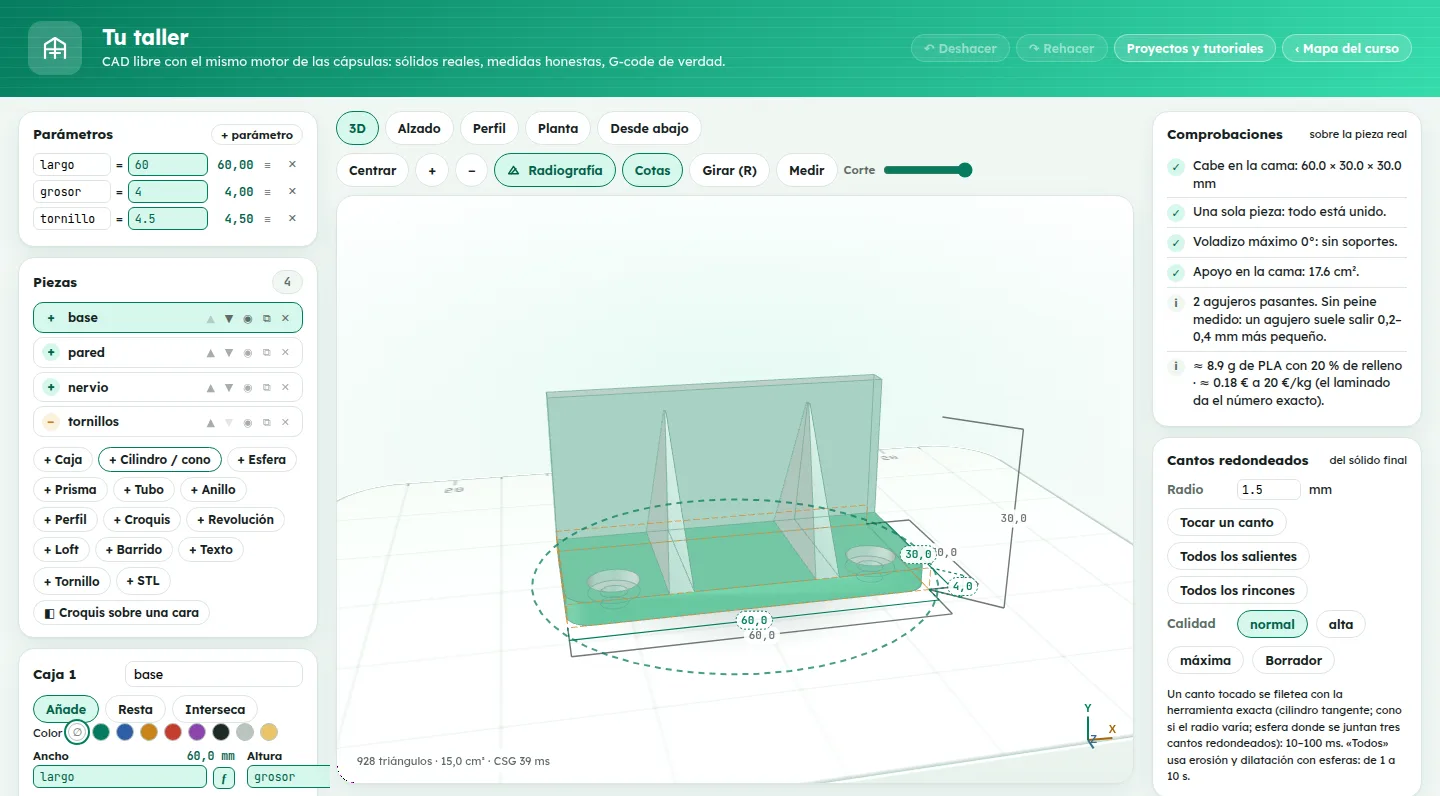This screenshot has height=796, width=1440.
Task: Remove the grosor parameter
Action: click(x=292, y=192)
